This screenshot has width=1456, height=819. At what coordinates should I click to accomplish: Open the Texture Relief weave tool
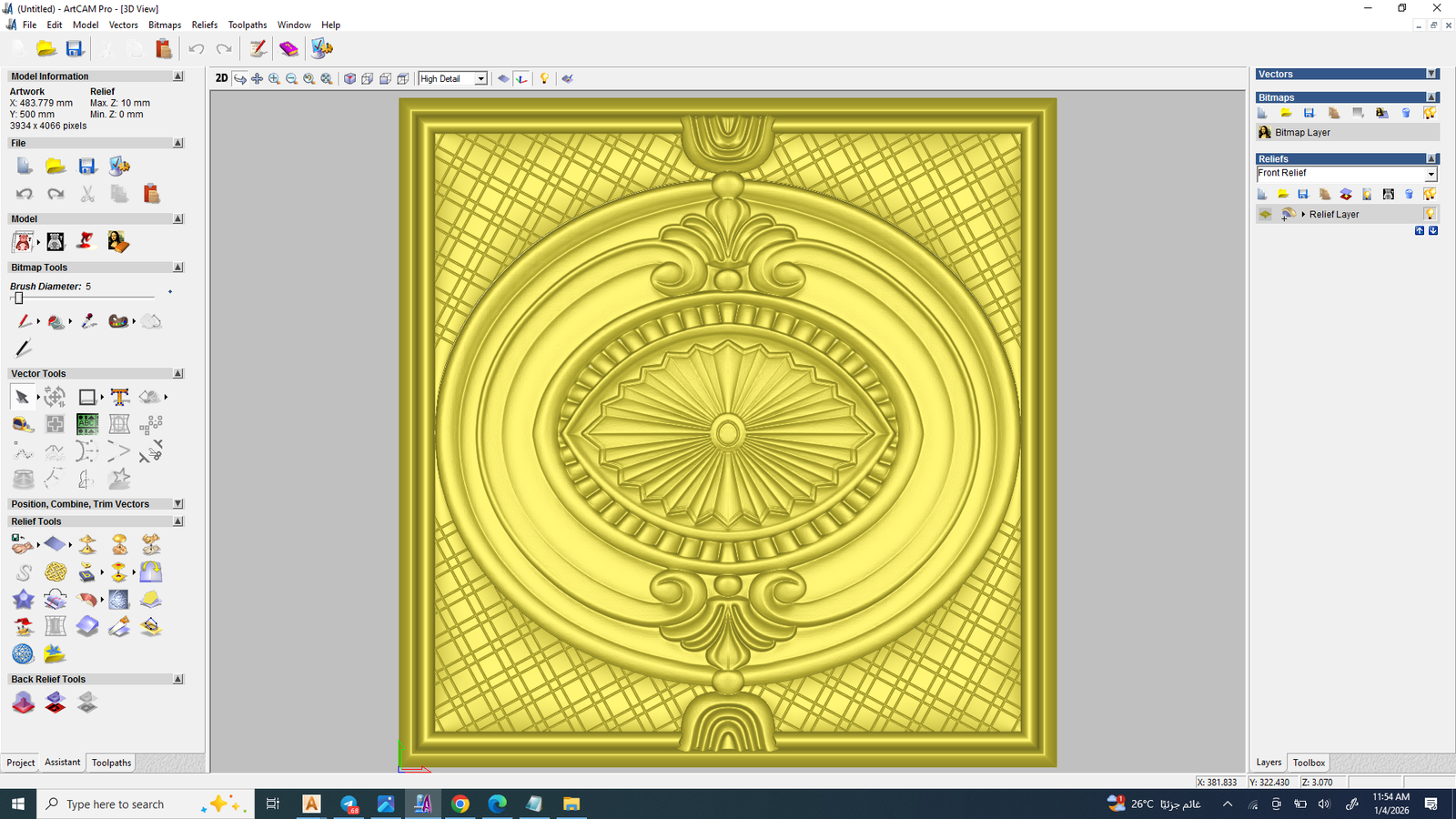[x=56, y=571]
